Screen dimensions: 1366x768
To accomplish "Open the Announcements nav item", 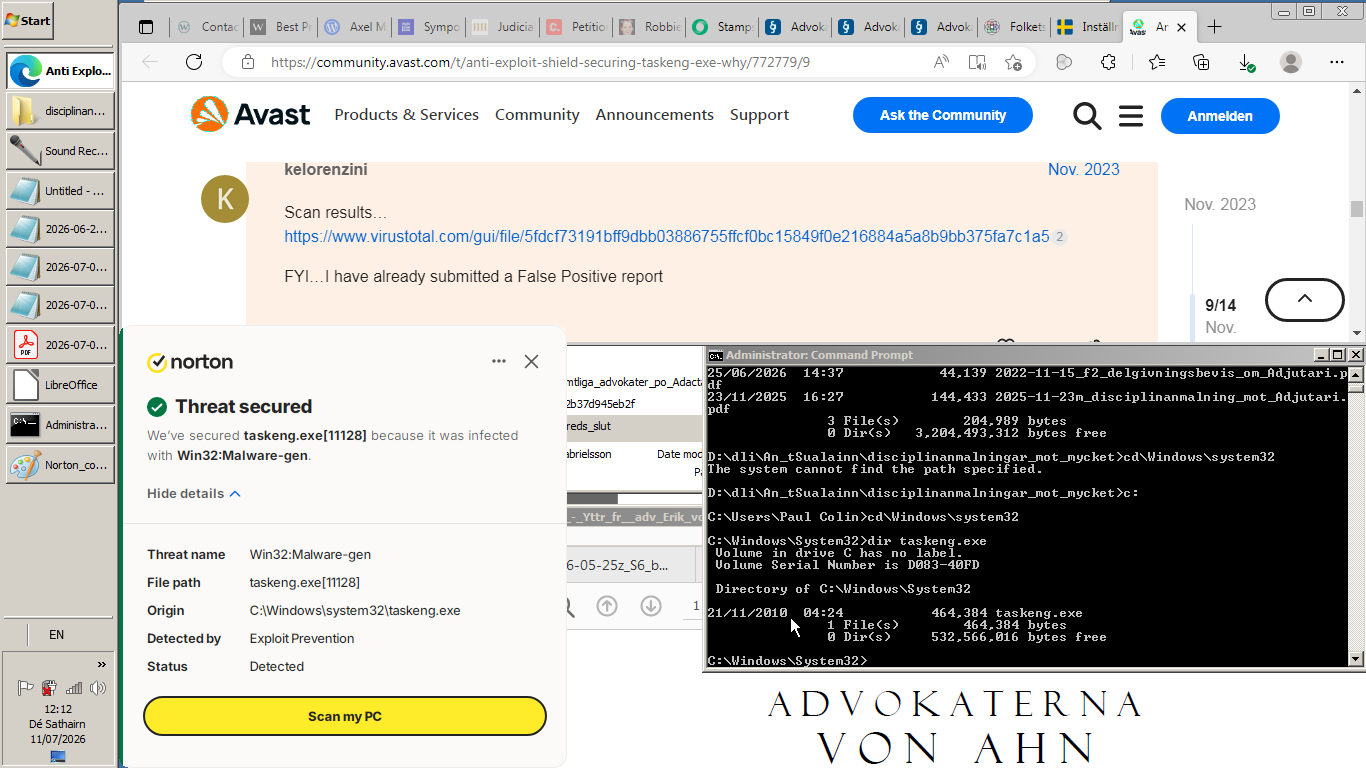I will coord(655,115).
